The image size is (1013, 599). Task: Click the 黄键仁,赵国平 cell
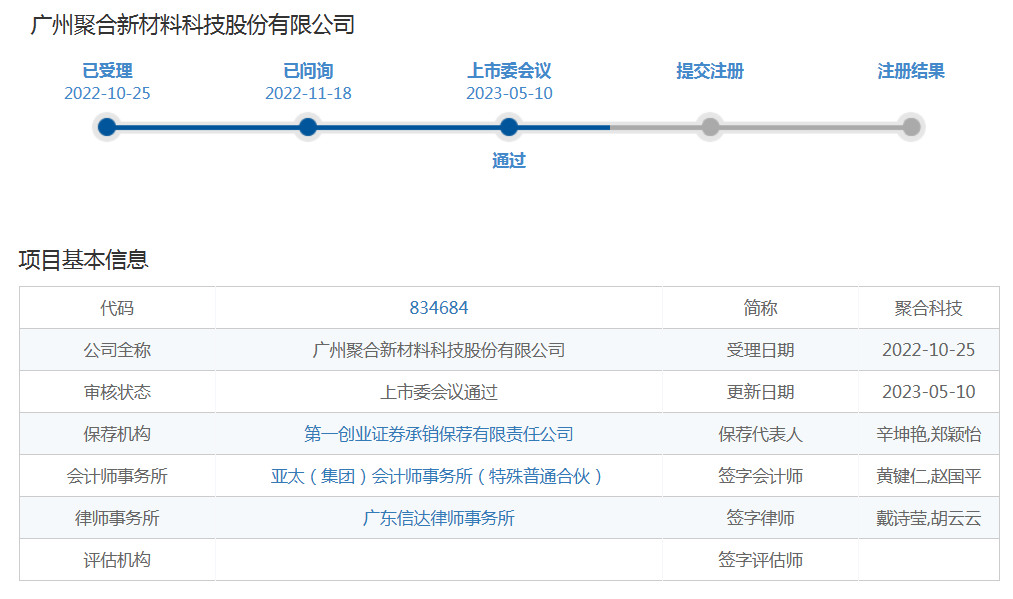click(x=928, y=476)
